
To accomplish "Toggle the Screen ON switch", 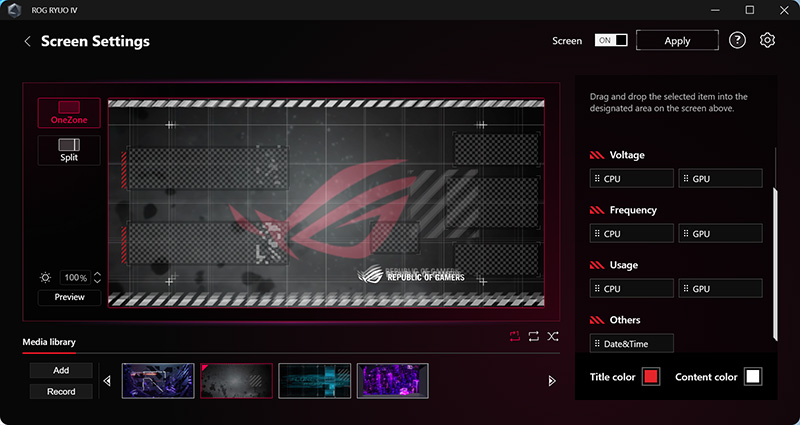I will coord(611,40).
